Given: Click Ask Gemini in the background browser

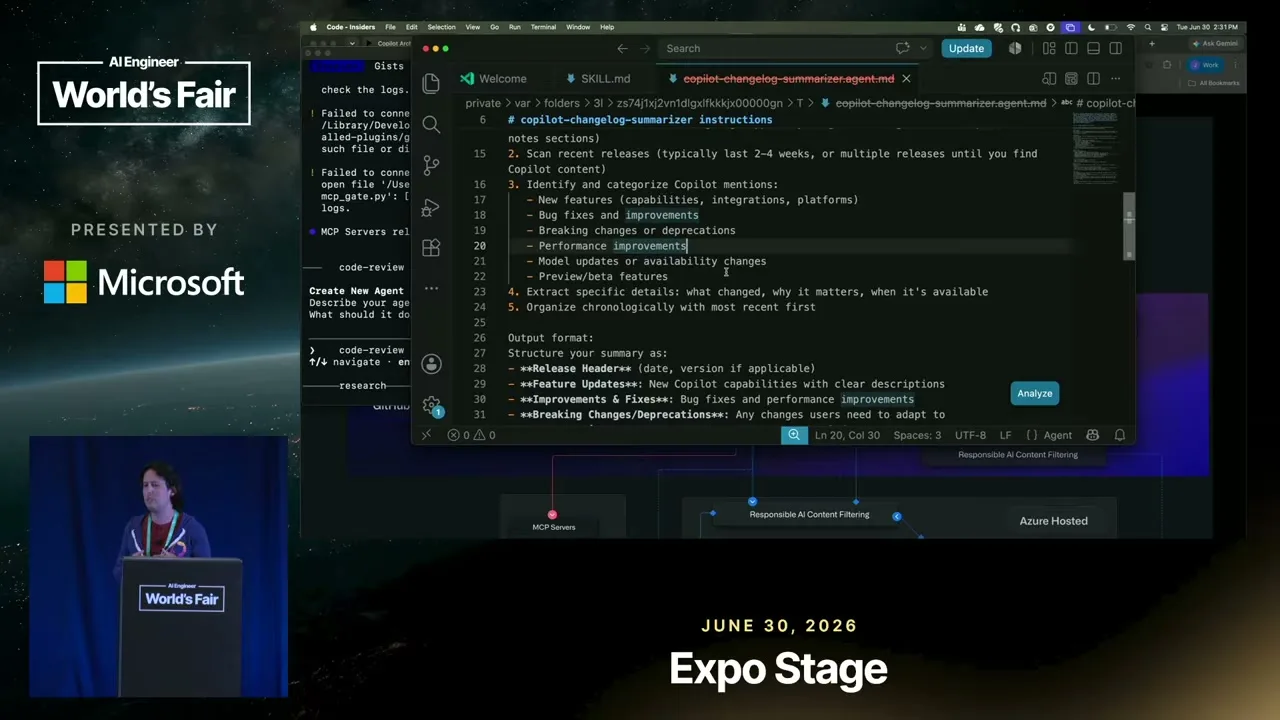Looking at the screenshot, I should click(x=1213, y=43).
